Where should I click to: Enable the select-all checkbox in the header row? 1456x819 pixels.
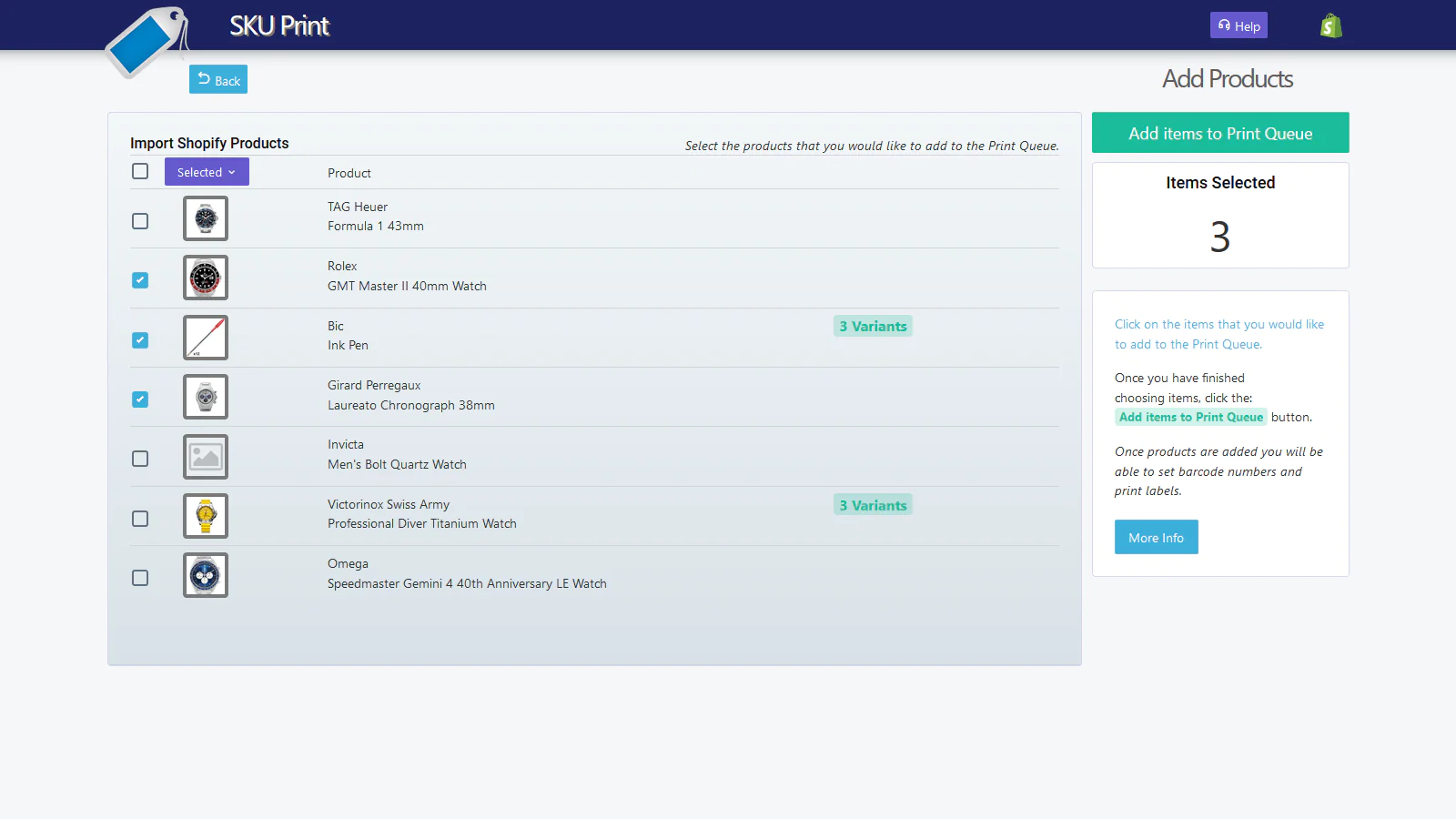tap(140, 171)
